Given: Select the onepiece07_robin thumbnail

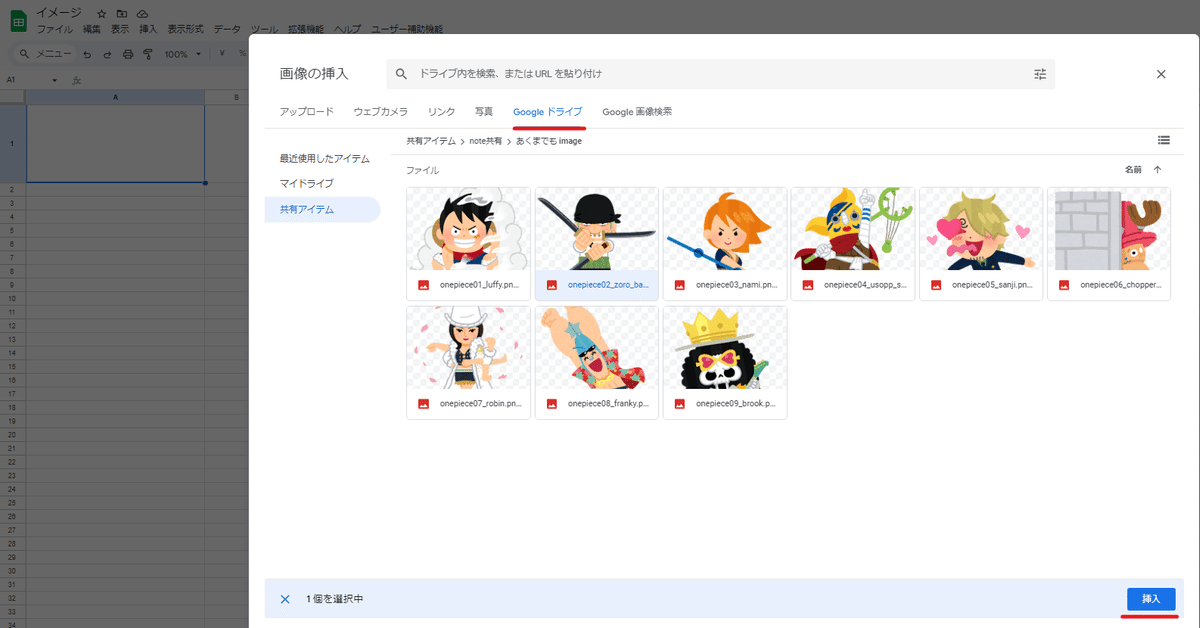Looking at the screenshot, I should pos(469,348).
